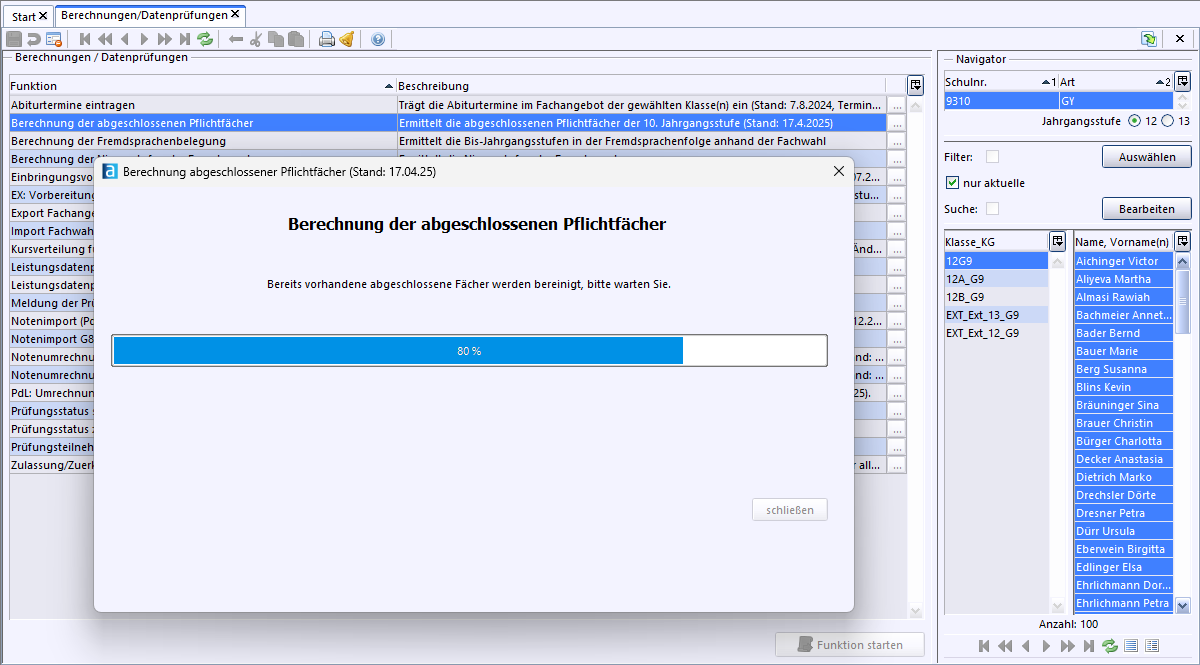Click the golden bell icon in toolbar
This screenshot has height=665, width=1200.
coord(346,39)
